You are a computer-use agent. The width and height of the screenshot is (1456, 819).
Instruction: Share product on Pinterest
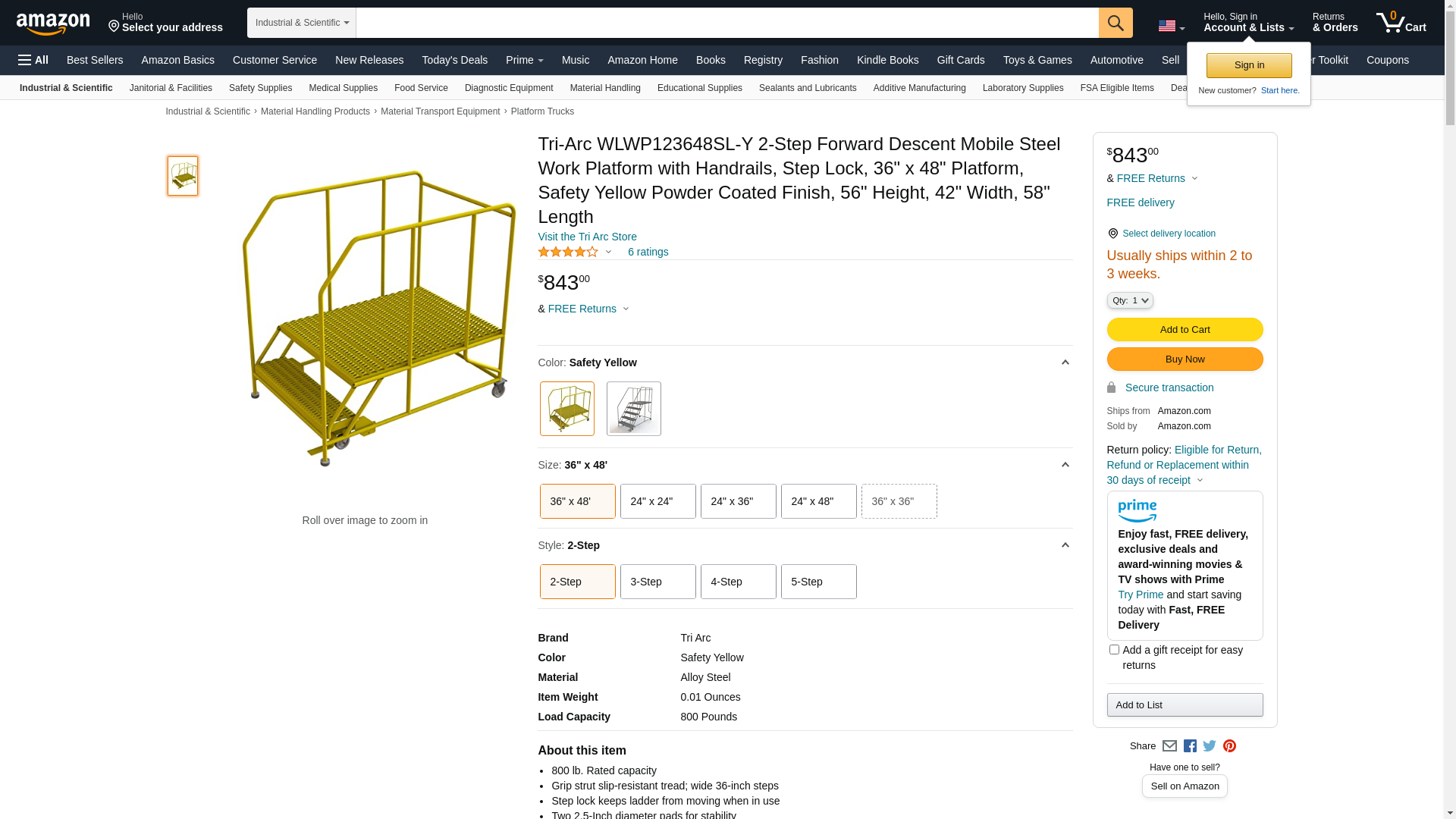coord(1229,746)
